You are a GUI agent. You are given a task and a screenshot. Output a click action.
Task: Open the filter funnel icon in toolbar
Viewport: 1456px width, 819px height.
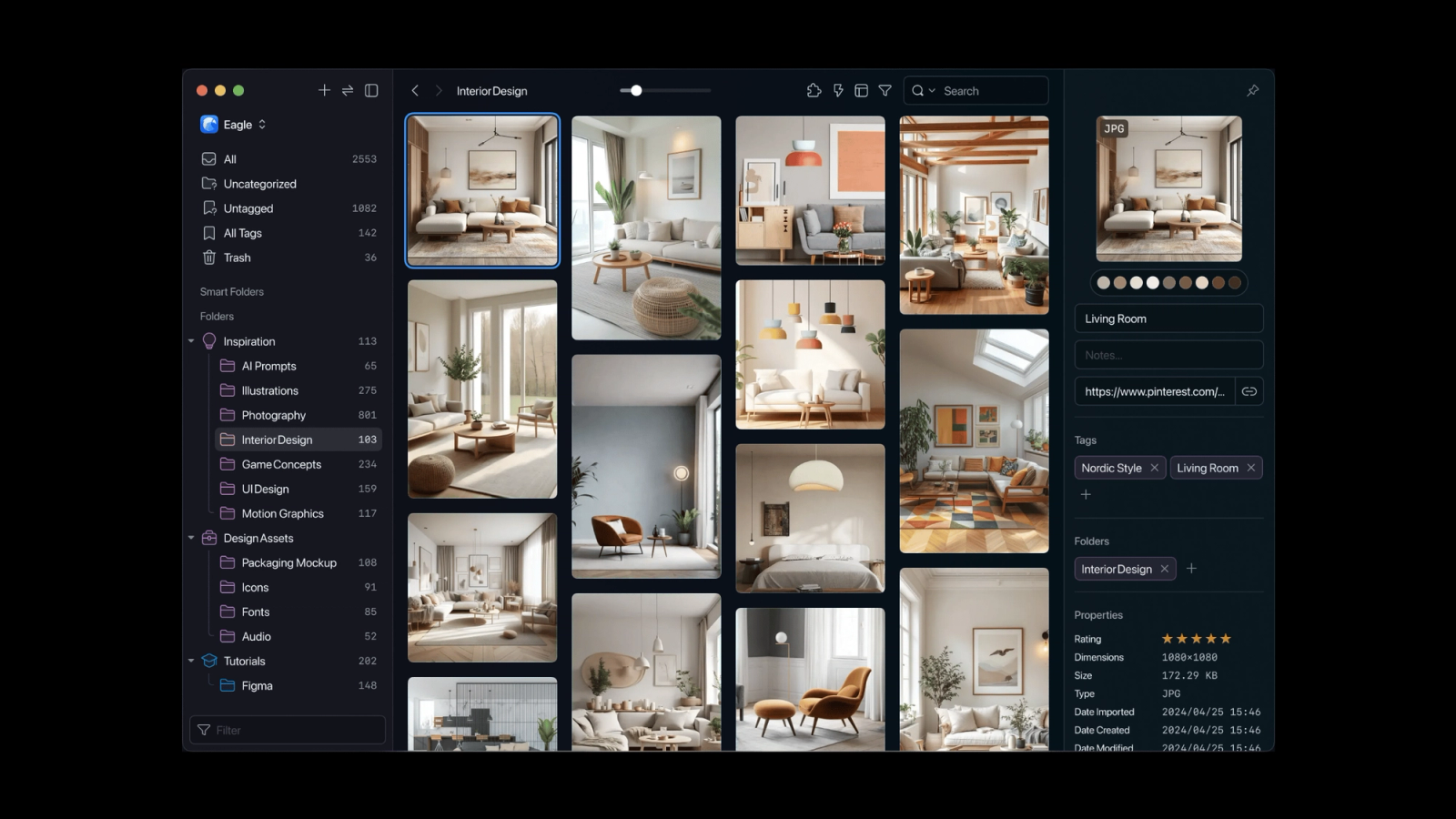click(x=885, y=90)
